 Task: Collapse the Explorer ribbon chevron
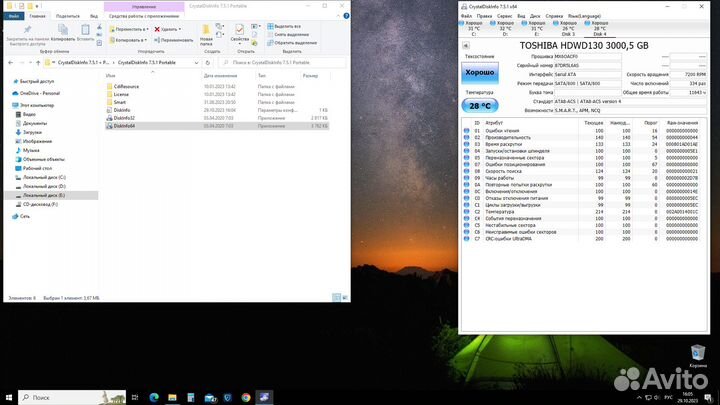tap(338, 16)
